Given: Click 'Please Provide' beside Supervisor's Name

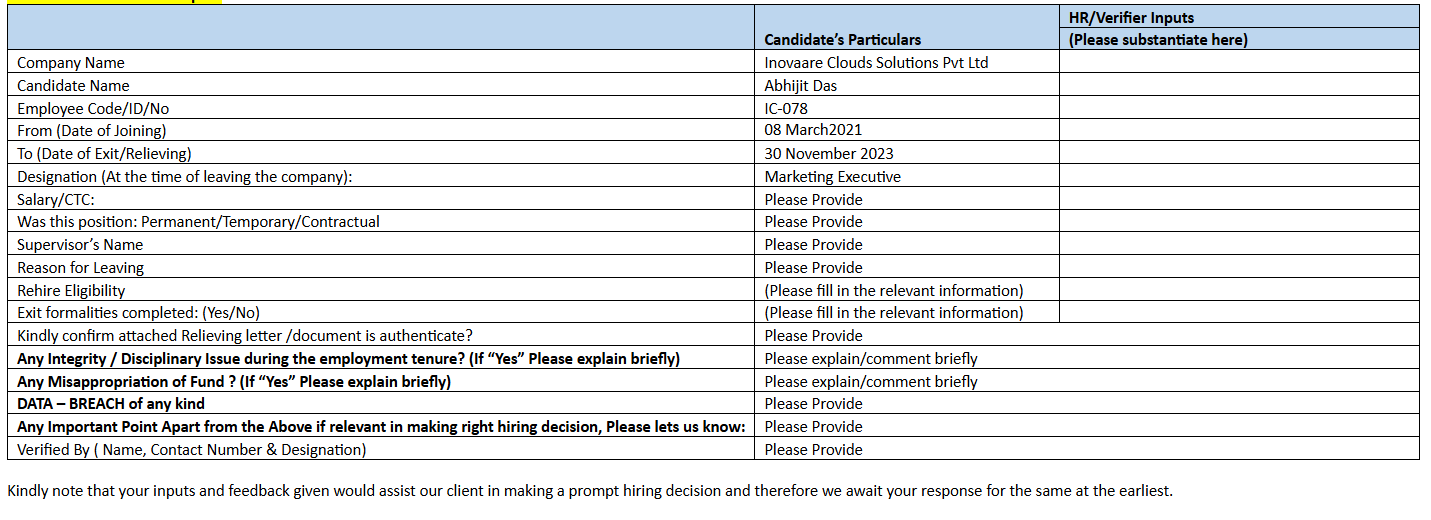Looking at the screenshot, I should click(x=813, y=245).
